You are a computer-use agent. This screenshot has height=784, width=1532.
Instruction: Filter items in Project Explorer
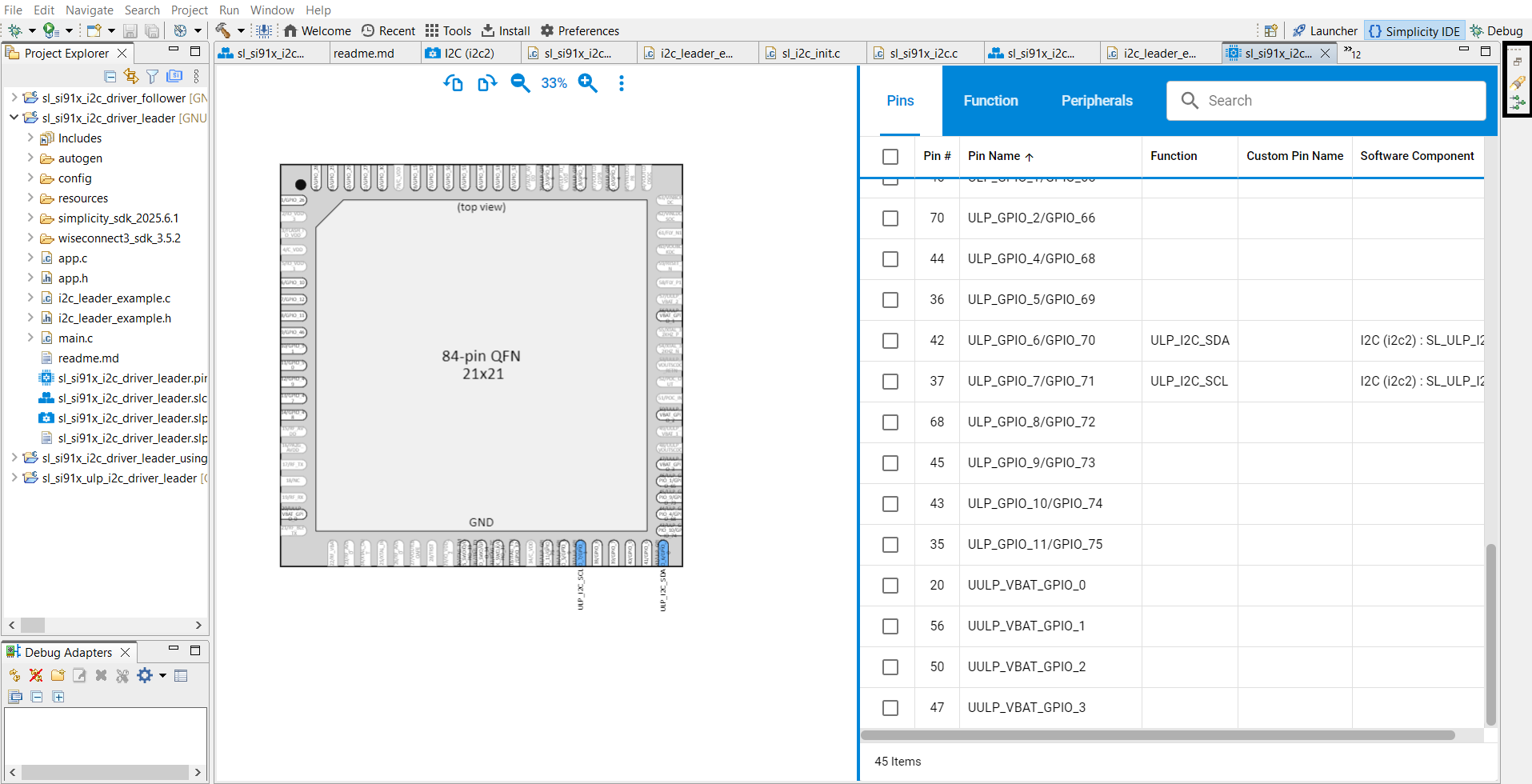pyautogui.click(x=152, y=76)
